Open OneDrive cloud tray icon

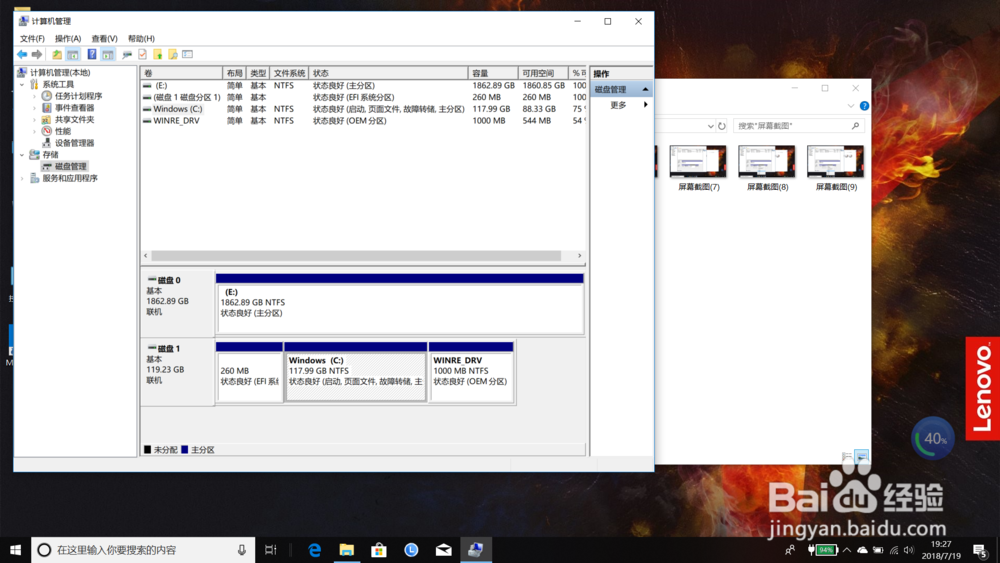tap(862, 550)
